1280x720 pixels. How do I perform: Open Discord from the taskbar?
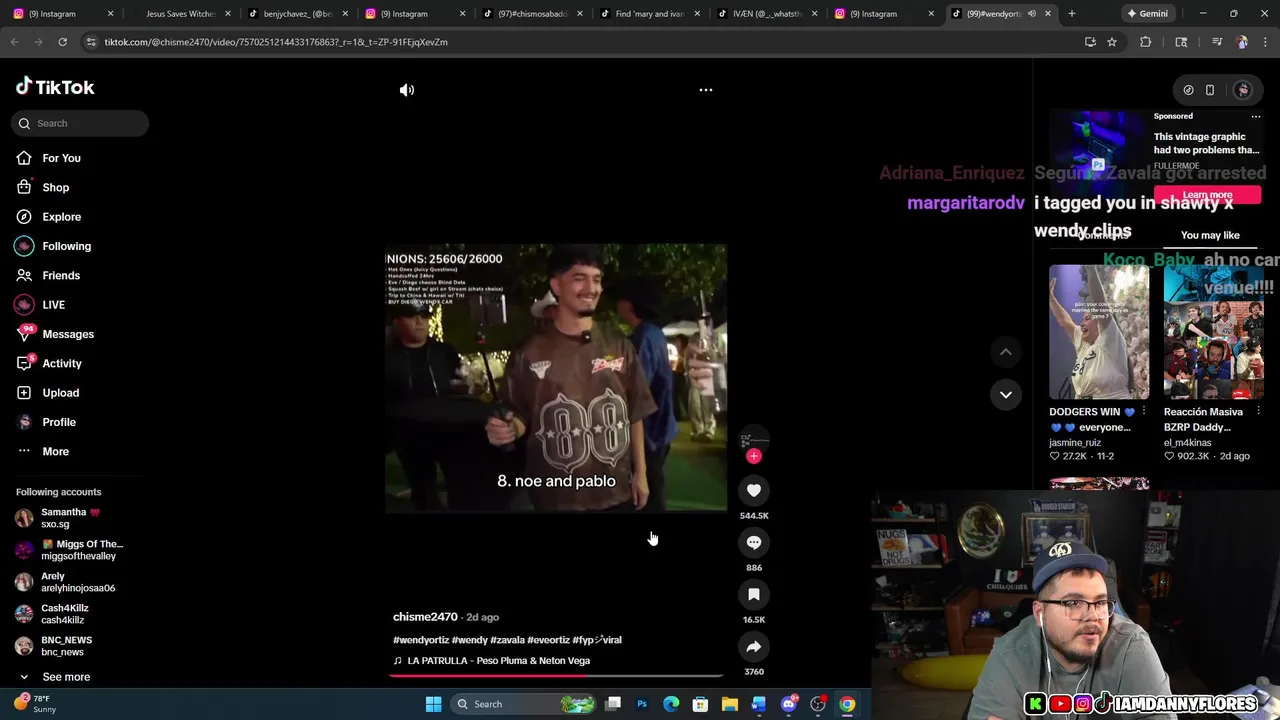789,704
